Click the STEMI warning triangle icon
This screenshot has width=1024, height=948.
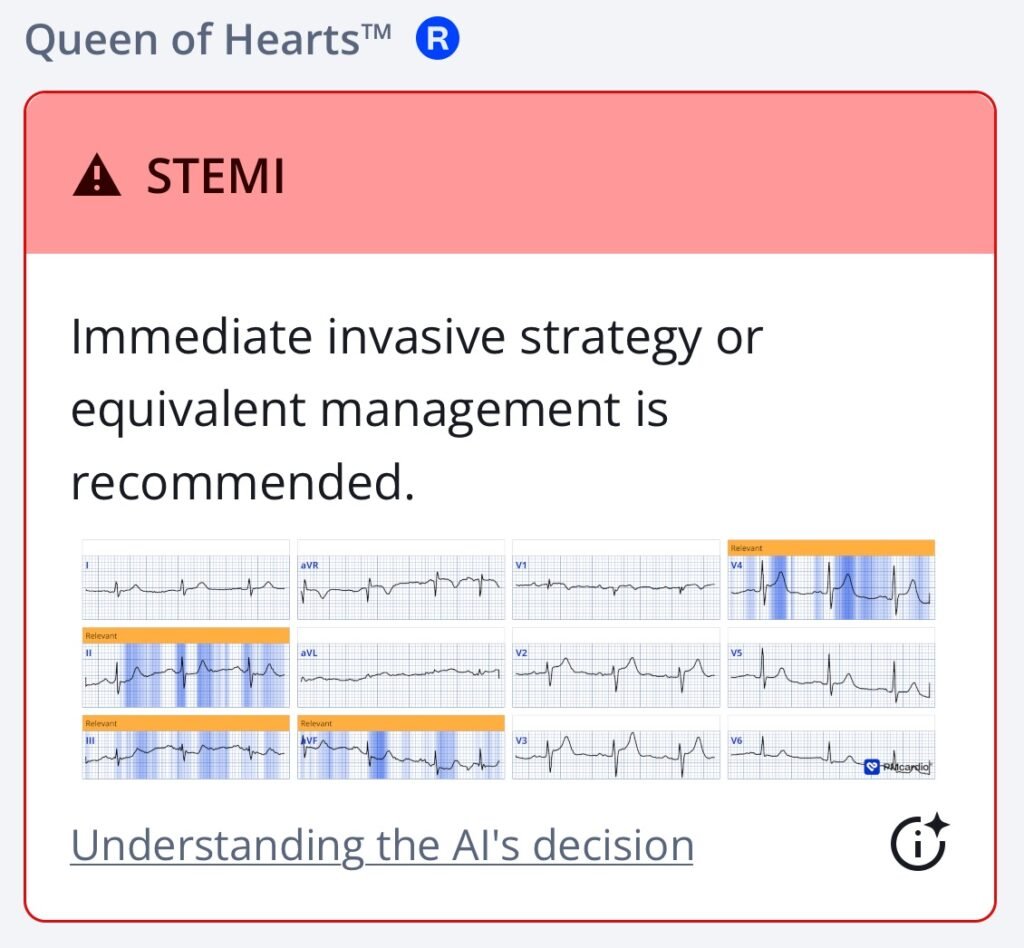point(97,178)
